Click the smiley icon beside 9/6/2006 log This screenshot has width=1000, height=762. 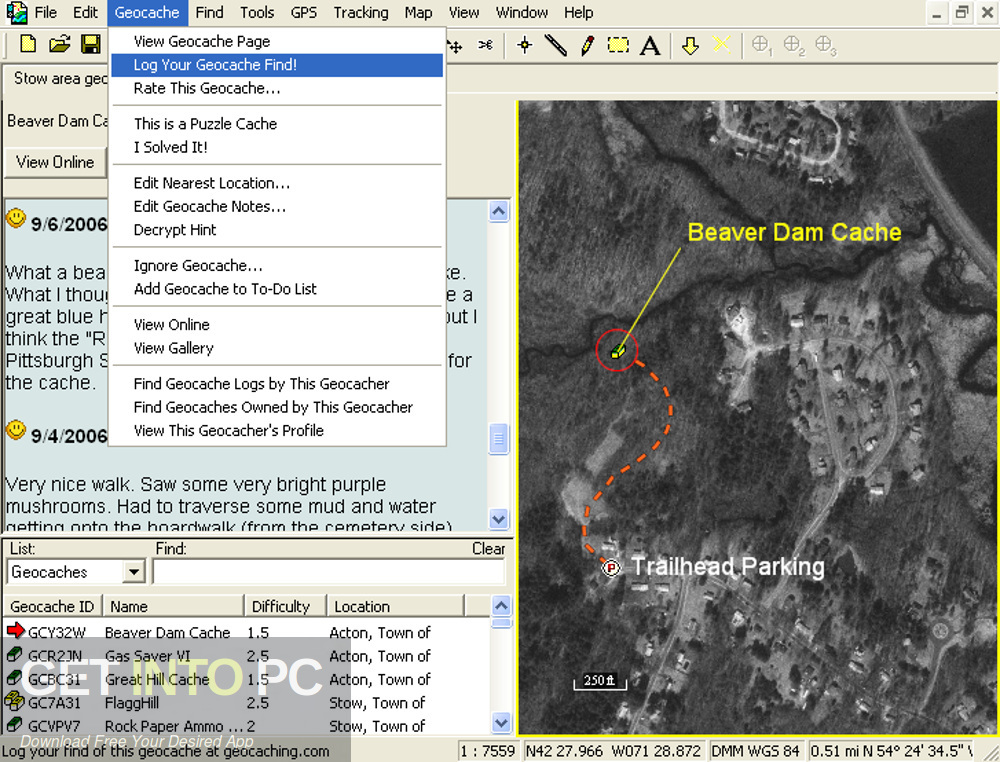[x=16, y=219]
